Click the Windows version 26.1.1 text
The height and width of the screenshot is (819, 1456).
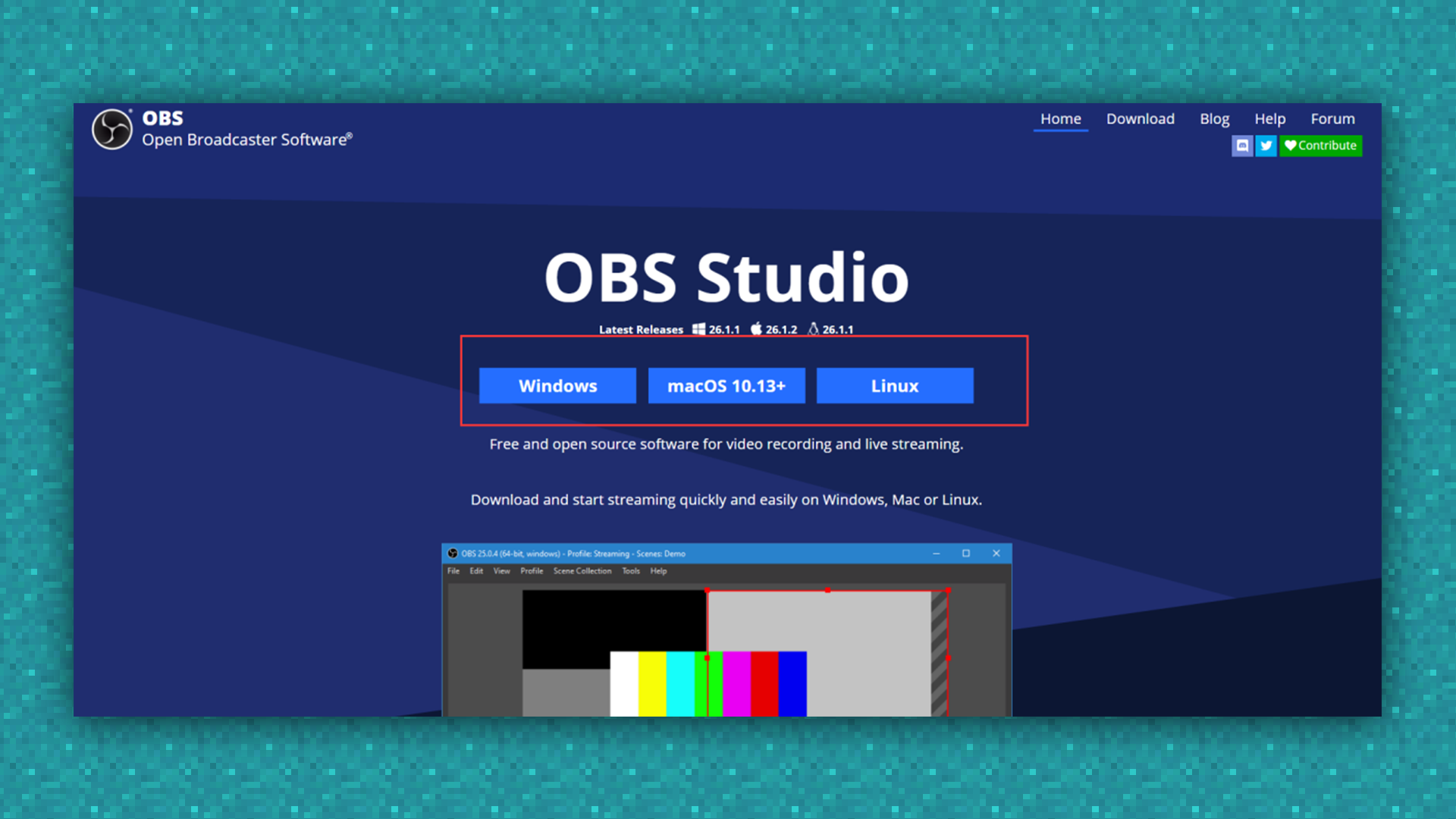(724, 330)
